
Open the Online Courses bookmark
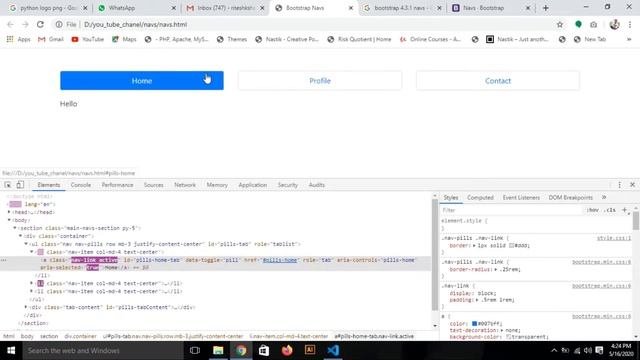point(431,39)
